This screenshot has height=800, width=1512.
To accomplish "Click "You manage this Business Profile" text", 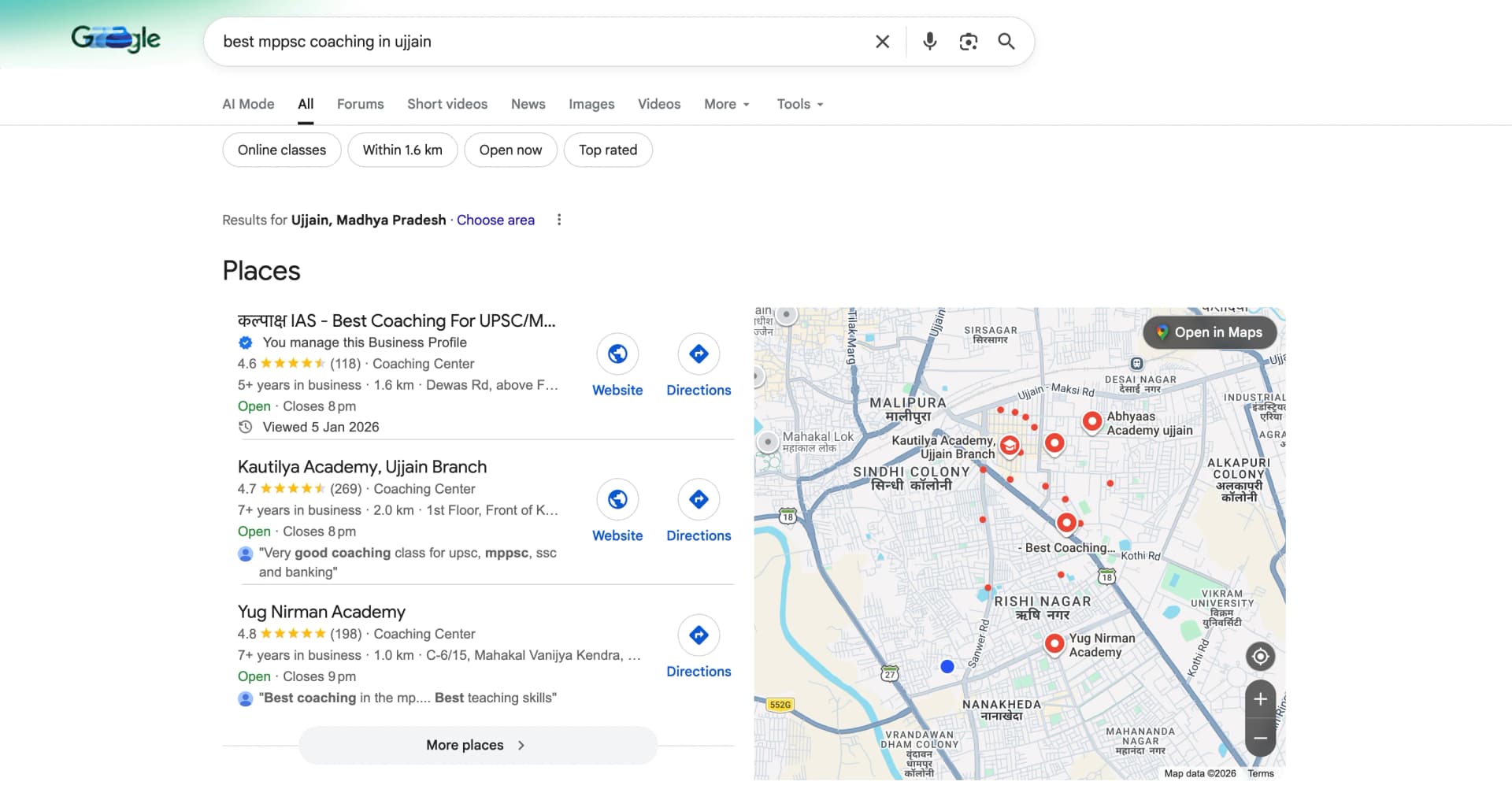I will (365, 343).
